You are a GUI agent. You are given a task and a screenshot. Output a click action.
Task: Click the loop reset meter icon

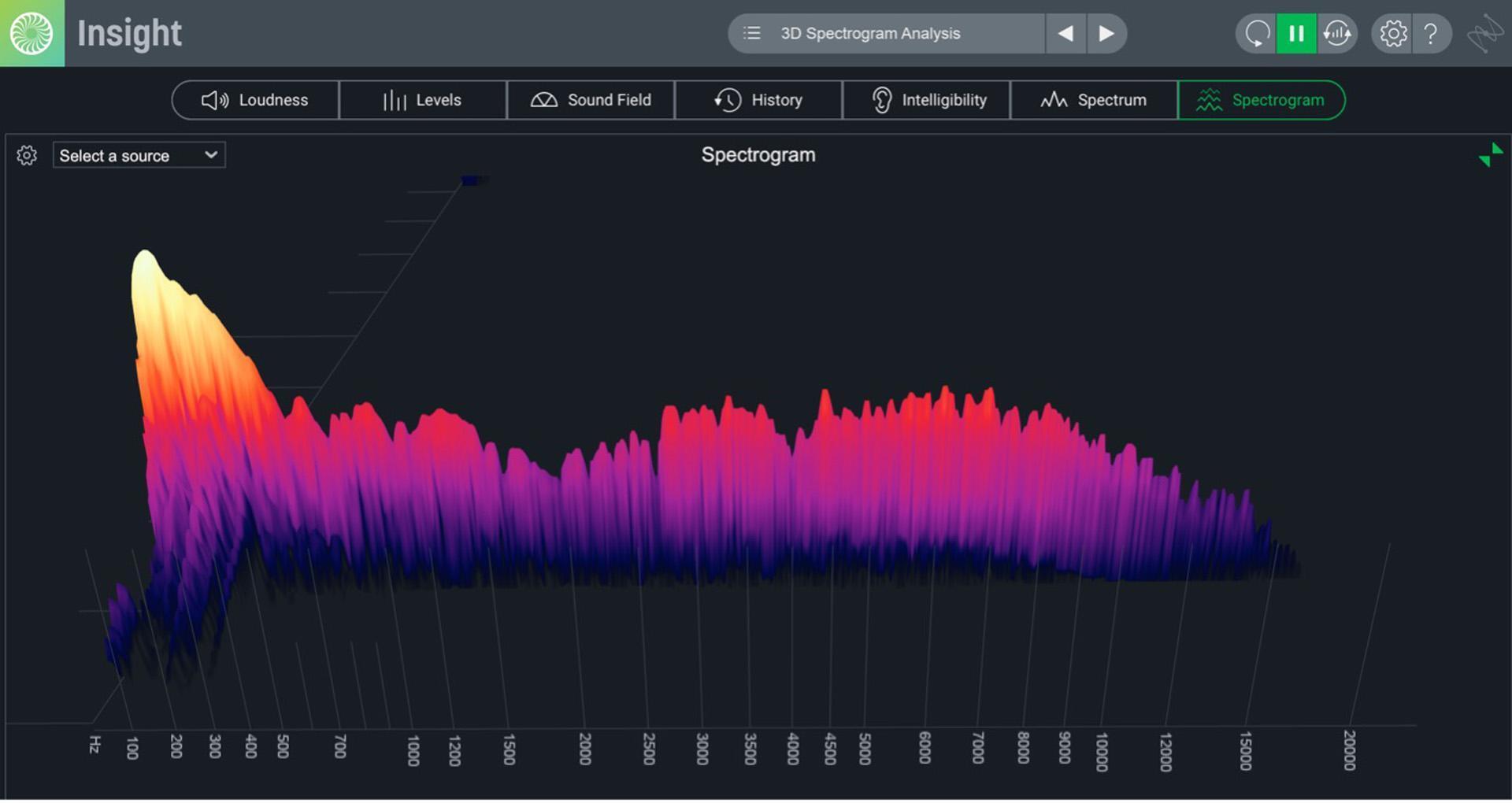[x=1257, y=33]
